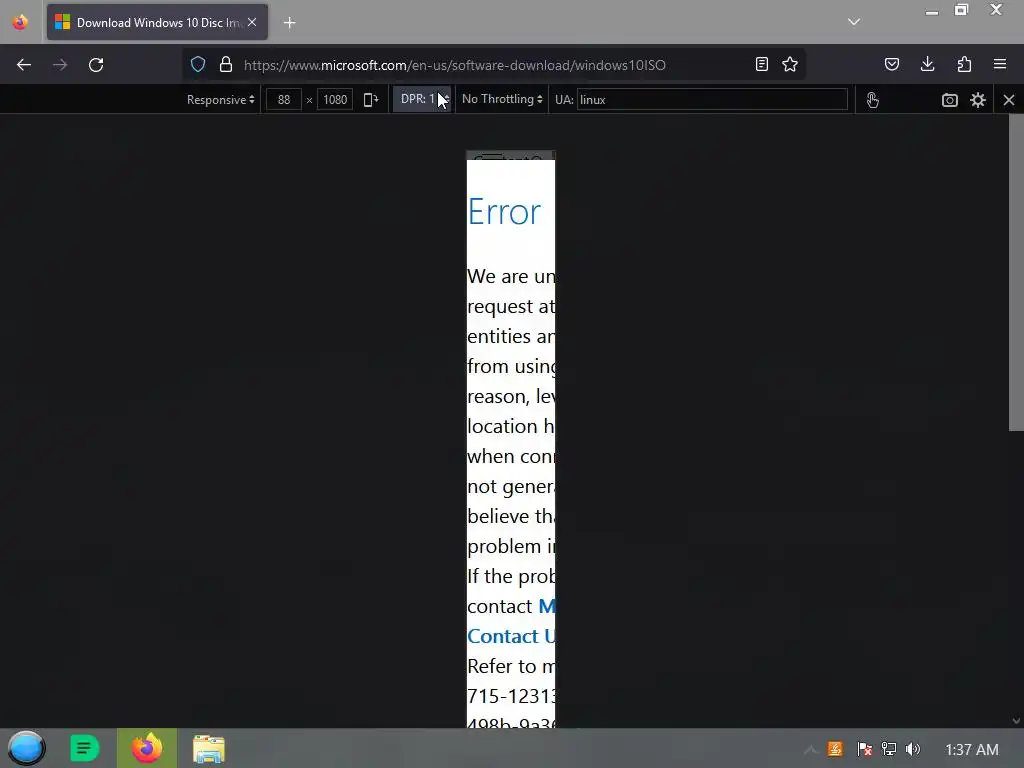This screenshot has height=768, width=1024.
Task: Bookmark this page with the star
Action: coord(790,64)
